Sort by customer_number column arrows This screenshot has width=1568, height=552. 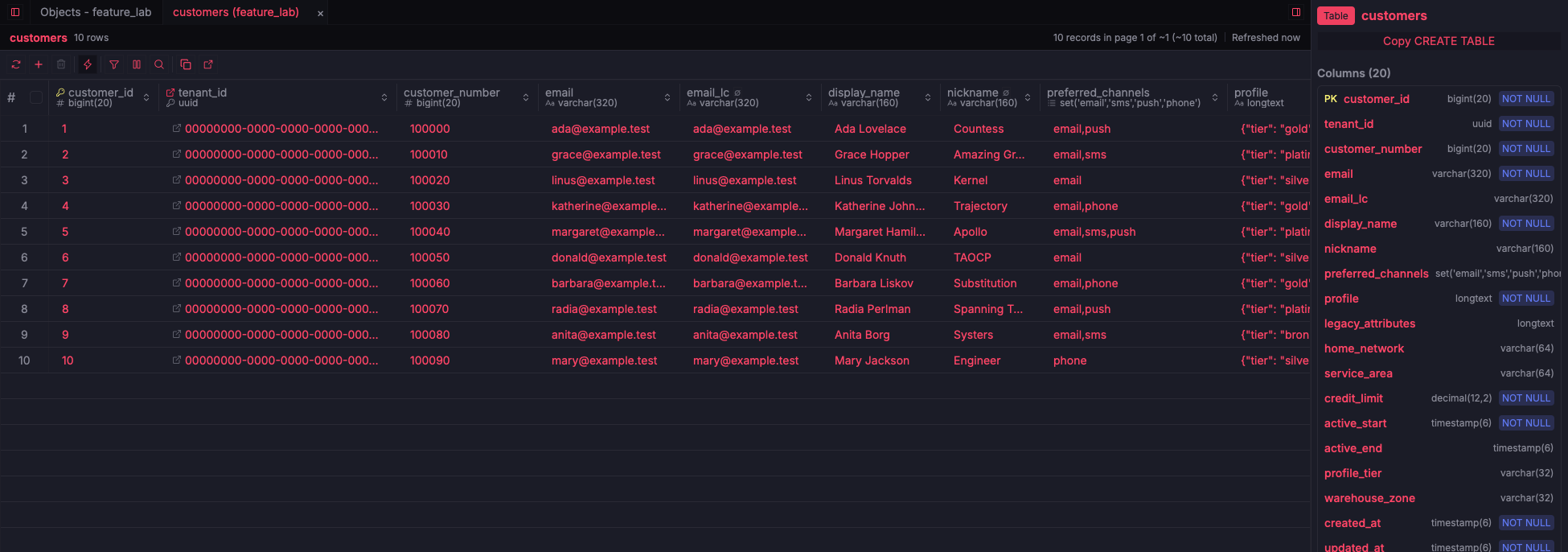tap(526, 97)
